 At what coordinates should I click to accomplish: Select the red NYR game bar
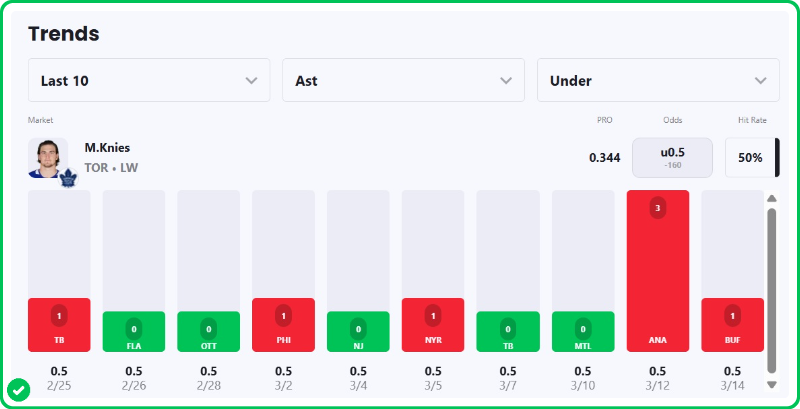[x=433, y=324]
